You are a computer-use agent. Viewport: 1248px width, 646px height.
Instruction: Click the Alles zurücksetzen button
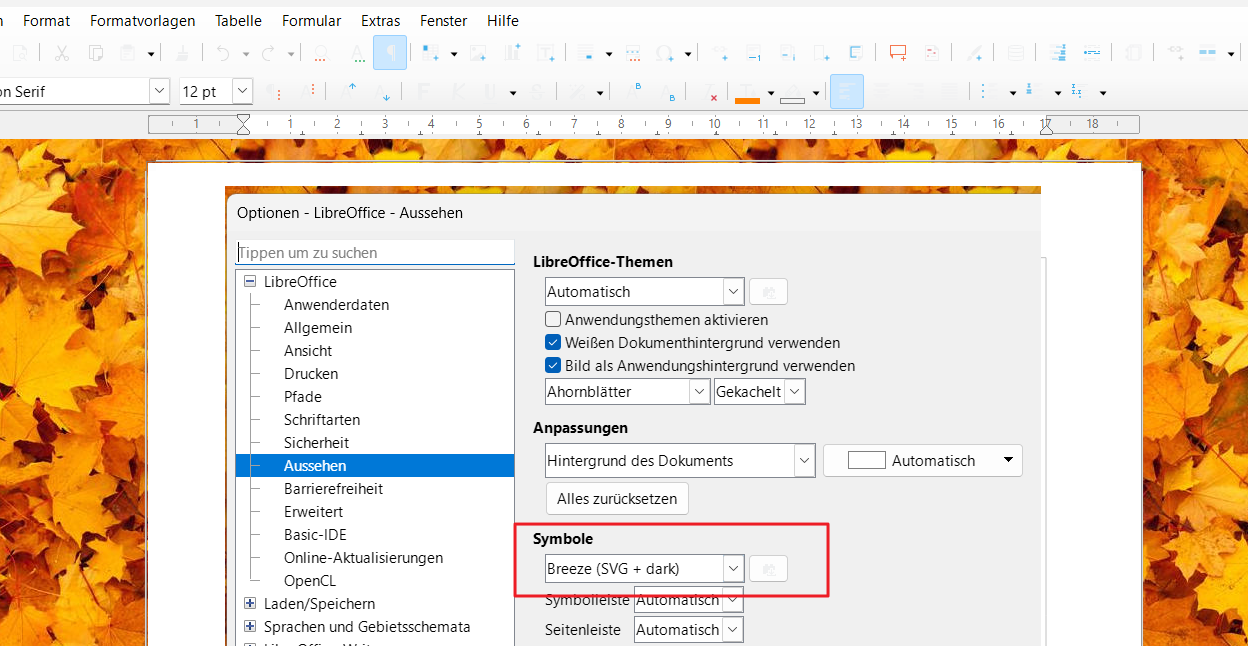click(617, 498)
